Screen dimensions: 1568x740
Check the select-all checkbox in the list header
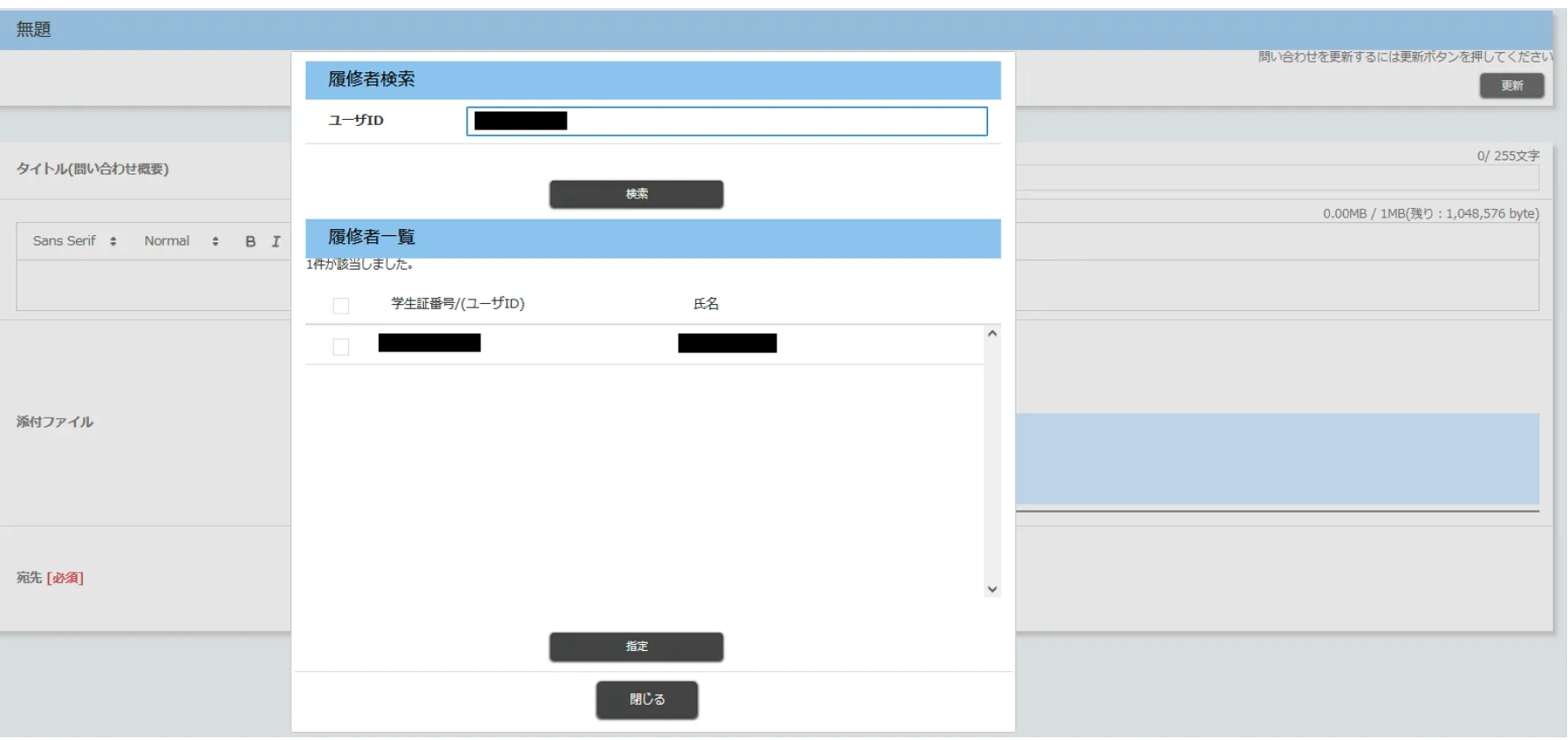coord(341,306)
